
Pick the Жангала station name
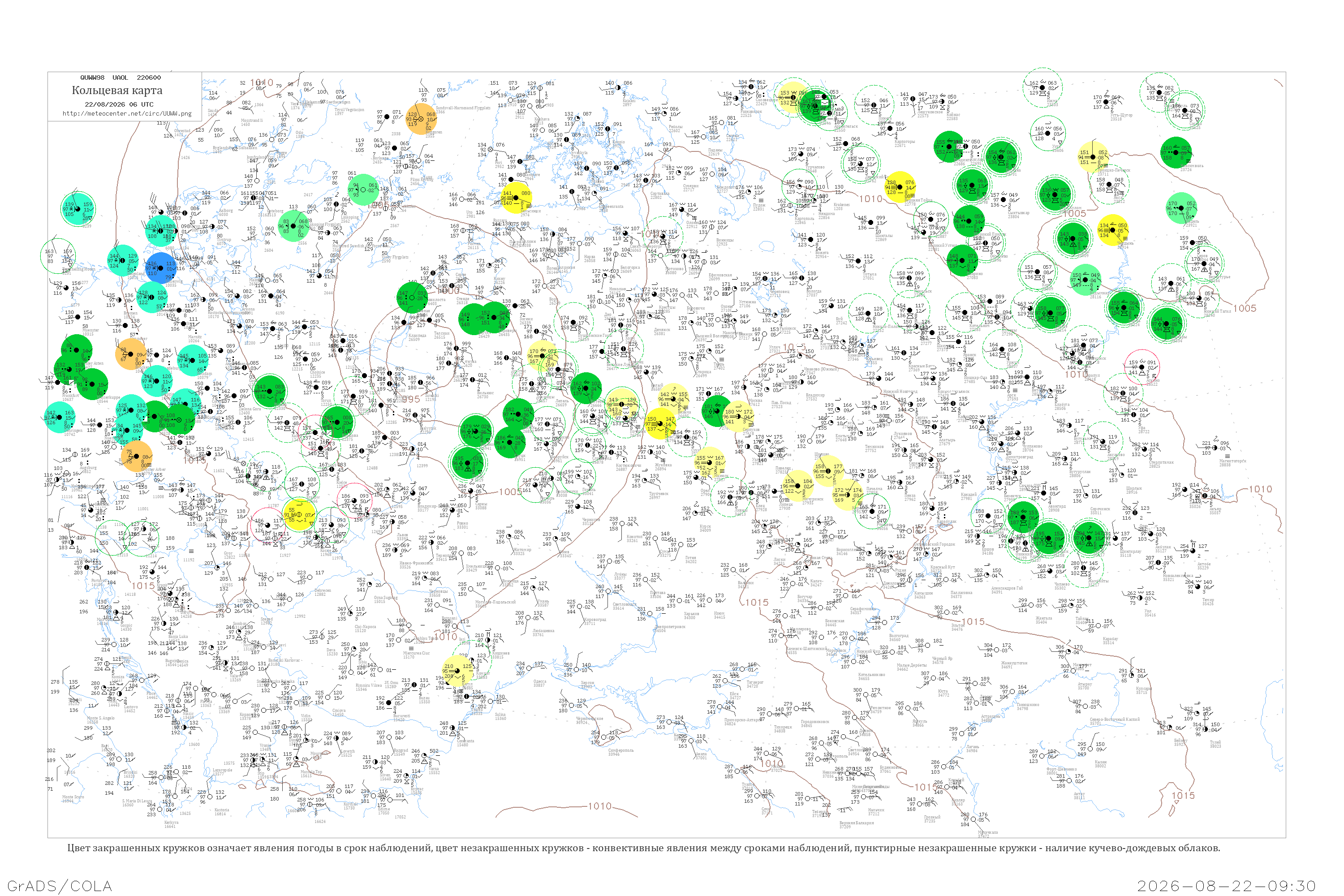click(x=1043, y=618)
